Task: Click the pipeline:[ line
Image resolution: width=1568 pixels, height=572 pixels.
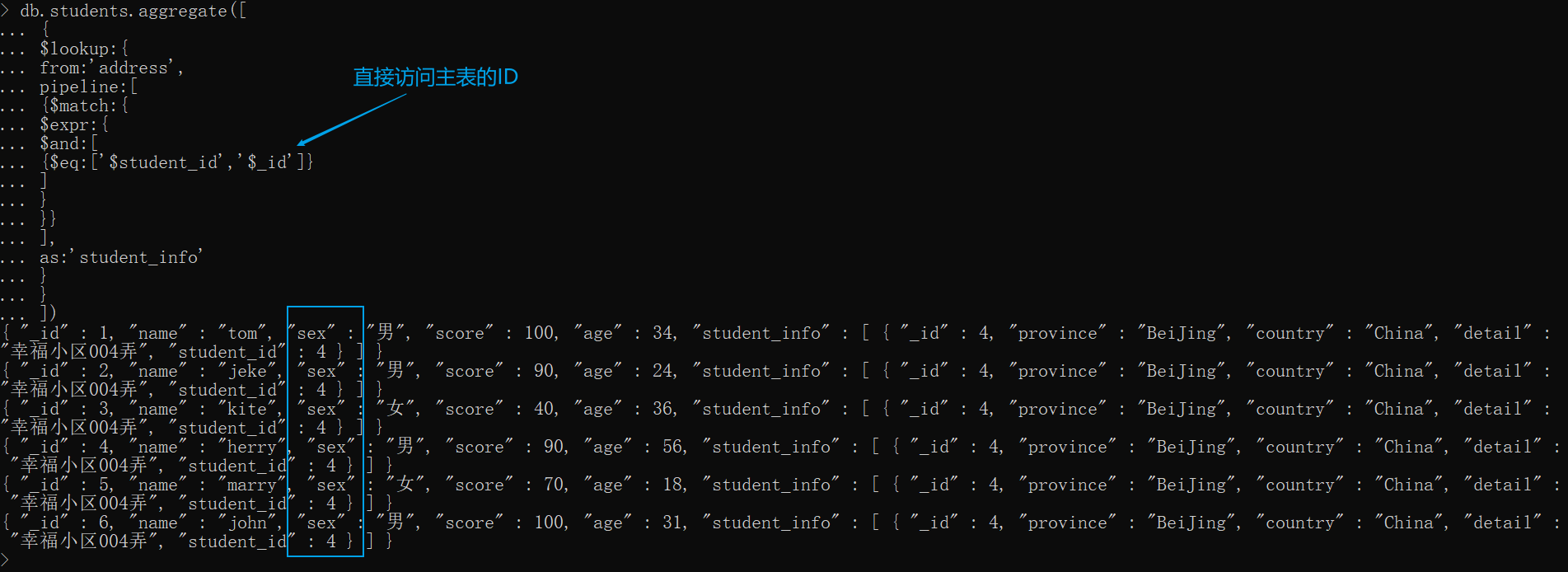Action: 88,87
